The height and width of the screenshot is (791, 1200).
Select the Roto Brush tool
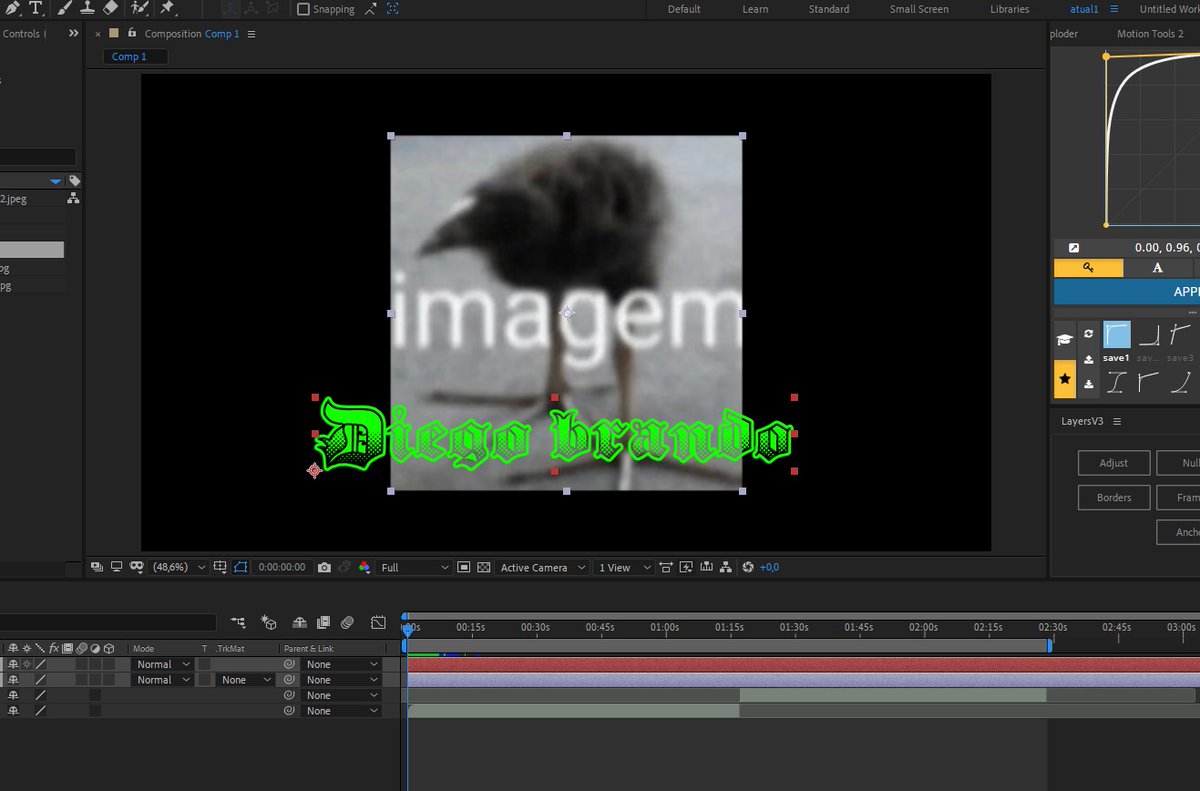point(141,8)
